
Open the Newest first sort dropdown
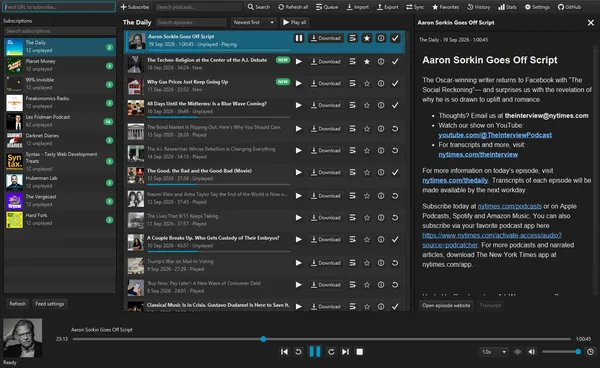tap(254, 23)
